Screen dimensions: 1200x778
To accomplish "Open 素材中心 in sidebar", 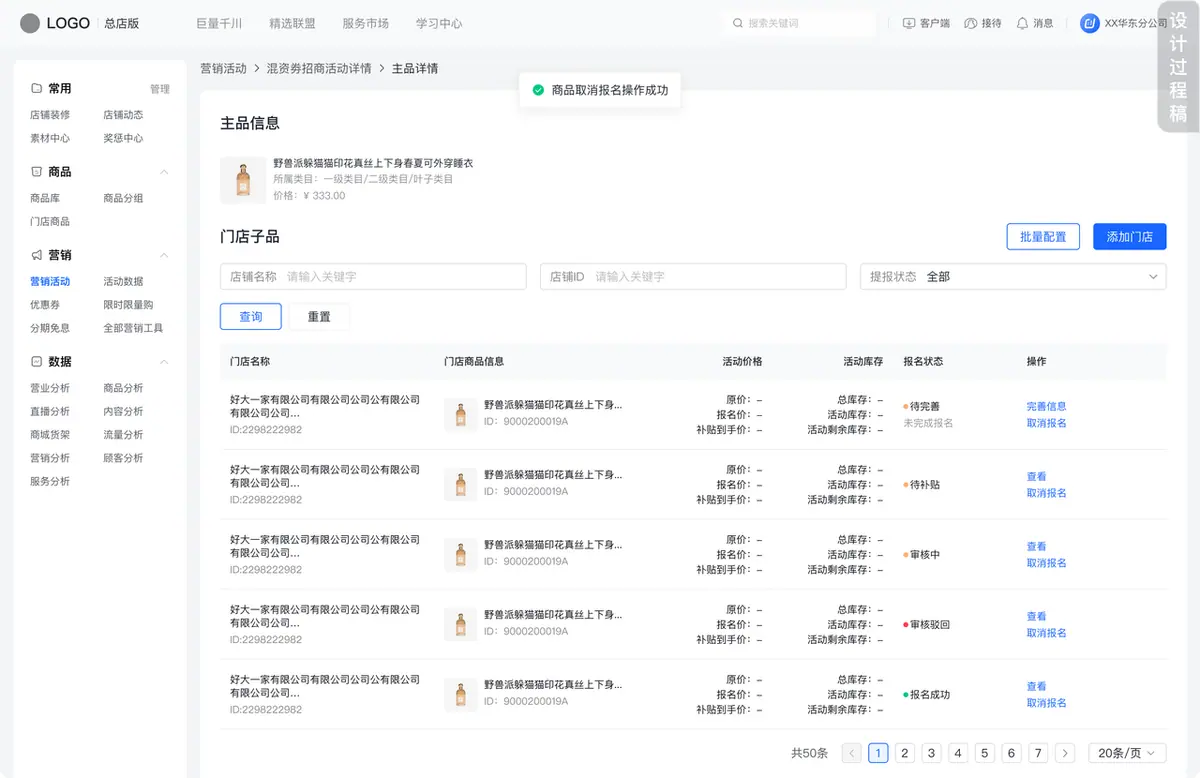I will 50,138.
